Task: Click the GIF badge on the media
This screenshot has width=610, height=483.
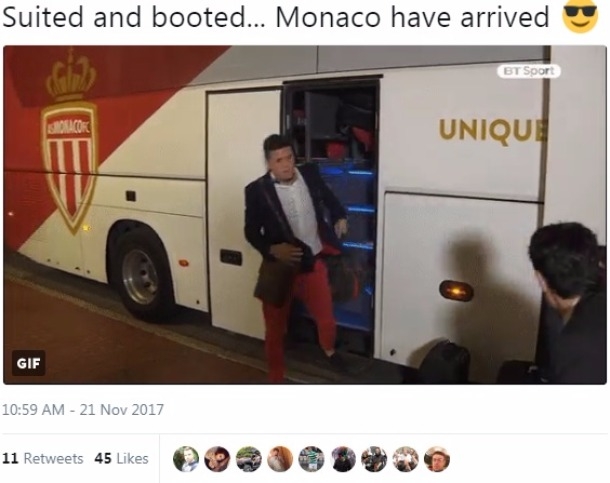Action: click(28, 363)
